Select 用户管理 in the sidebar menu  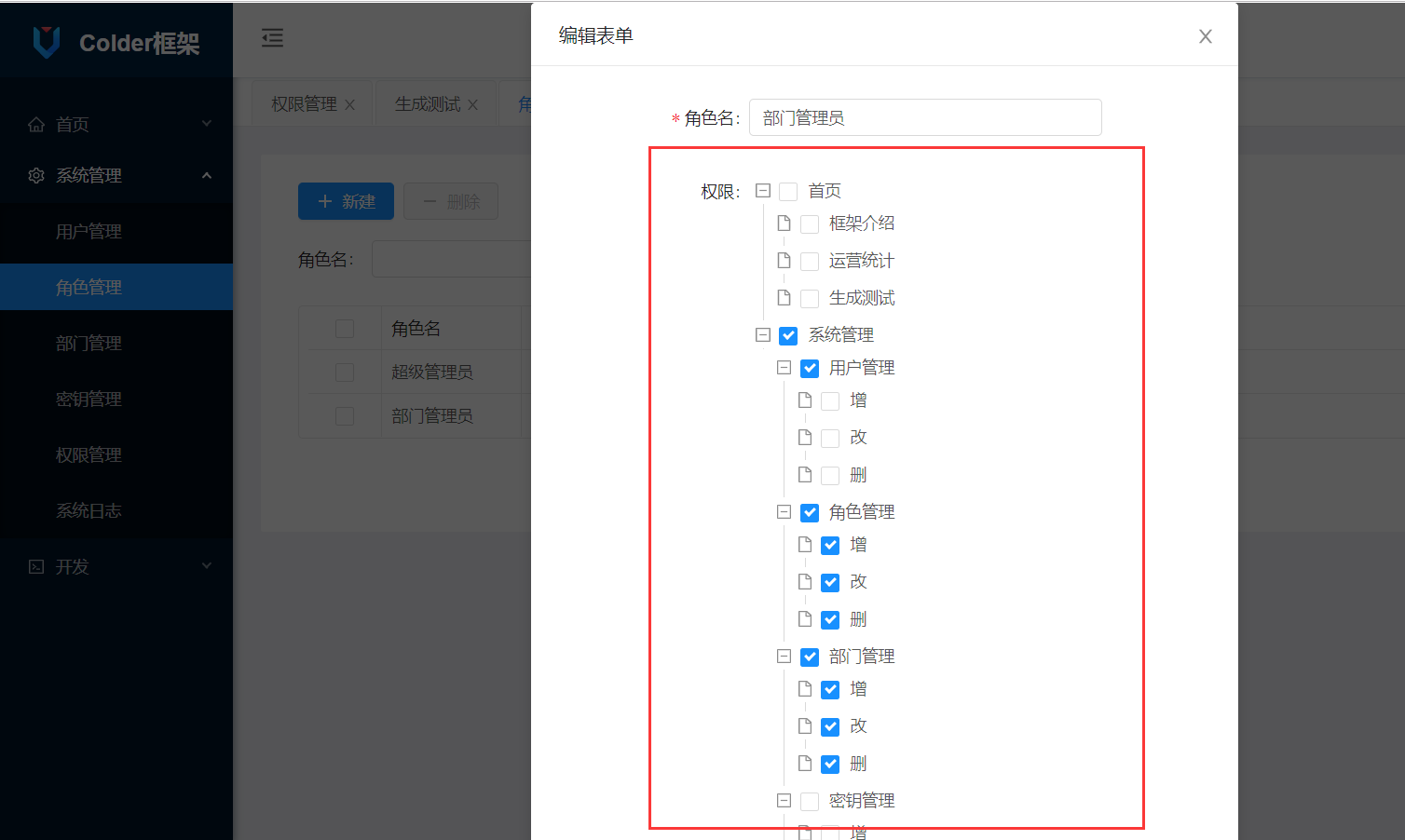point(89,231)
